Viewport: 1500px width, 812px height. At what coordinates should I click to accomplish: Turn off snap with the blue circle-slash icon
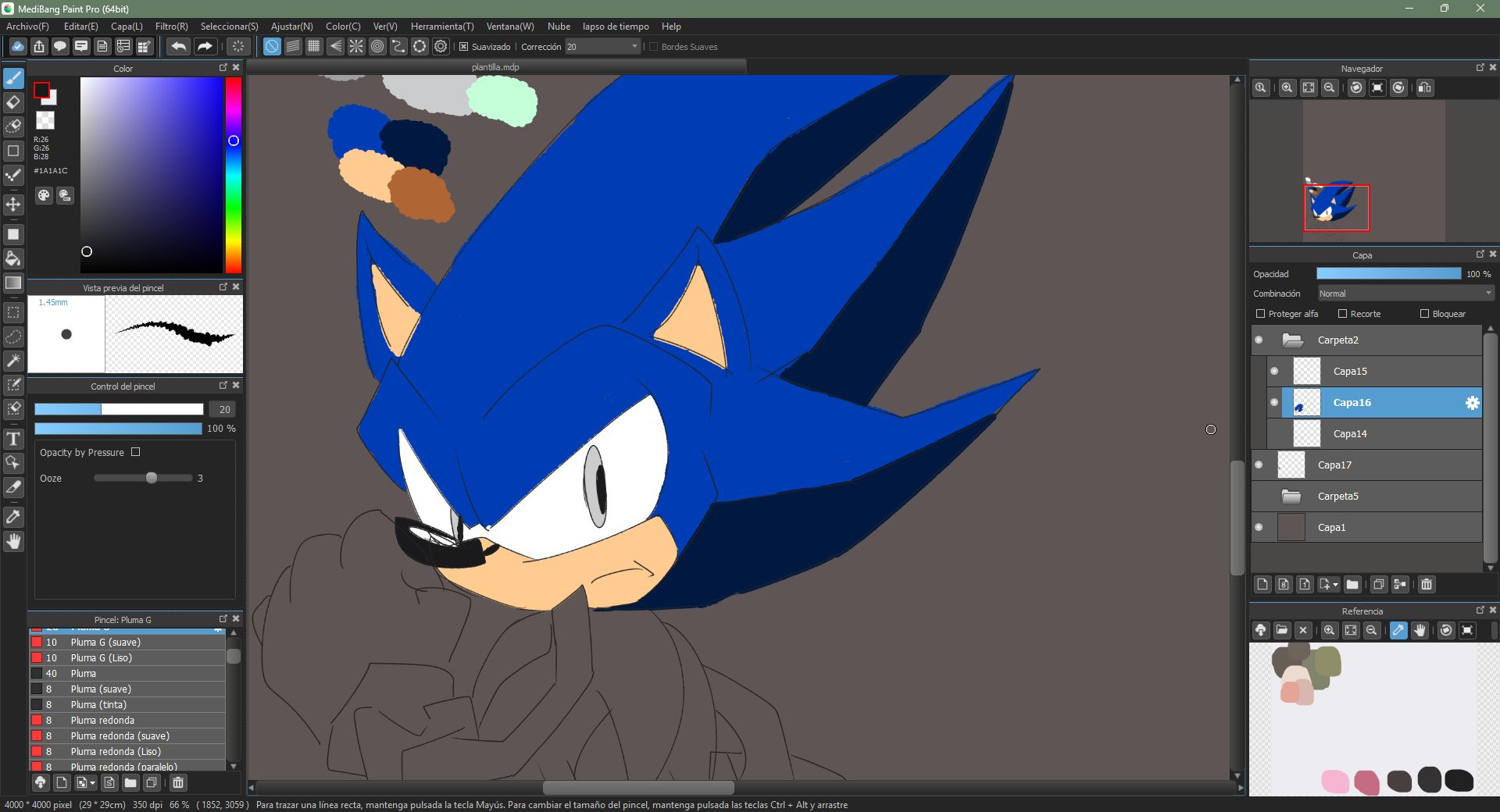point(272,46)
